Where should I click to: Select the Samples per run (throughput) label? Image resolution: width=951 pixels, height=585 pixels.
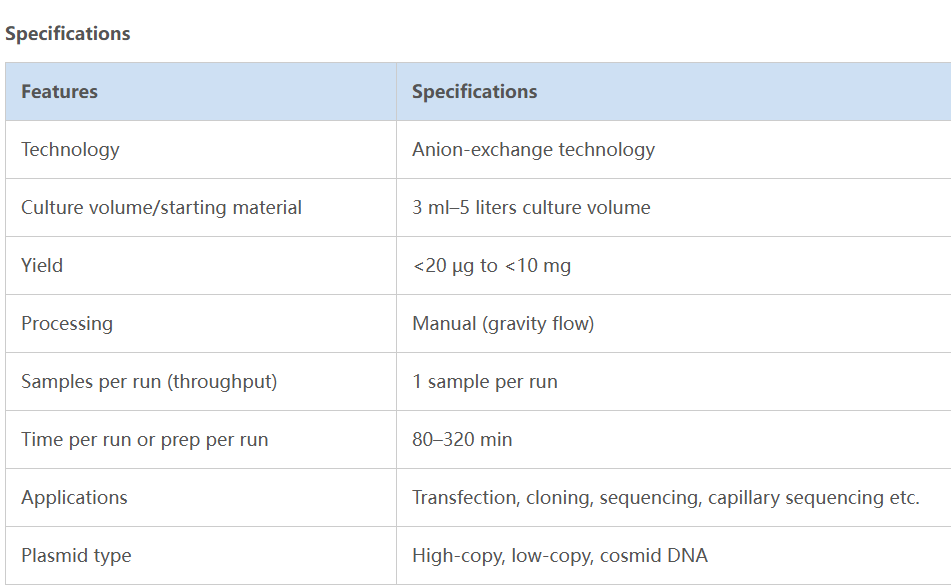pyautogui.click(x=149, y=382)
